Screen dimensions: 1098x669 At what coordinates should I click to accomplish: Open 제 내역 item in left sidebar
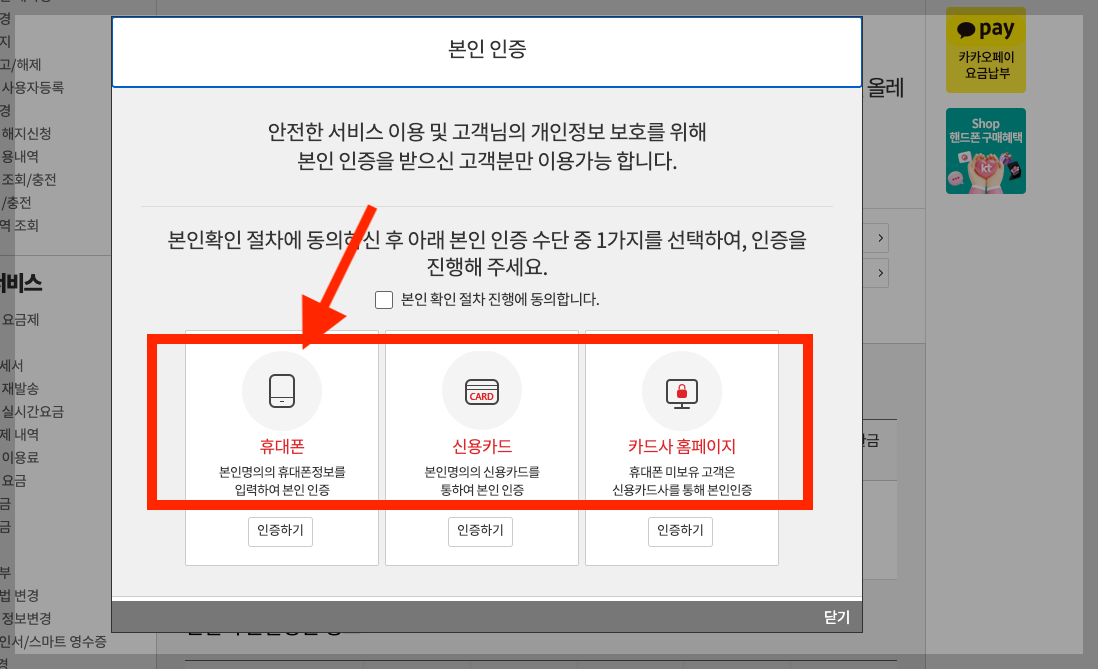(x=20, y=434)
